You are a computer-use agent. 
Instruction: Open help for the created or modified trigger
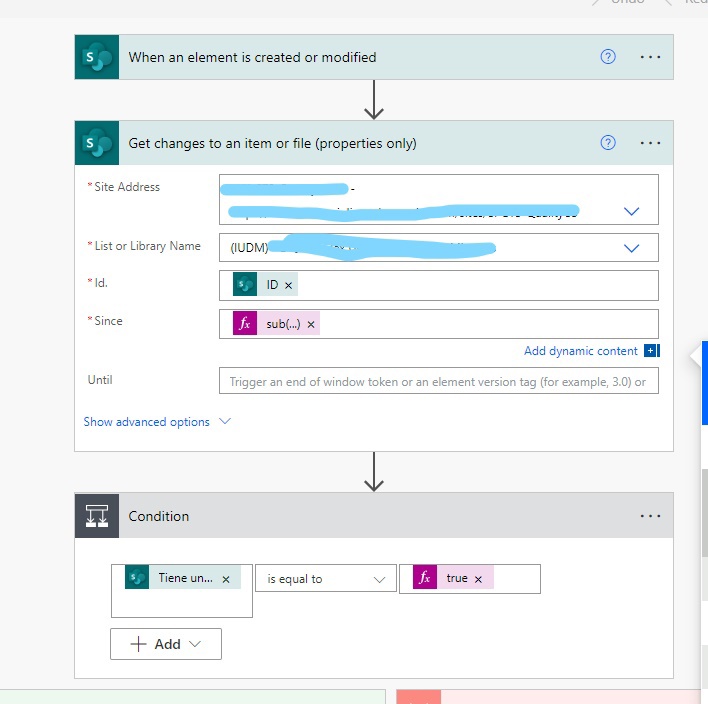(608, 57)
